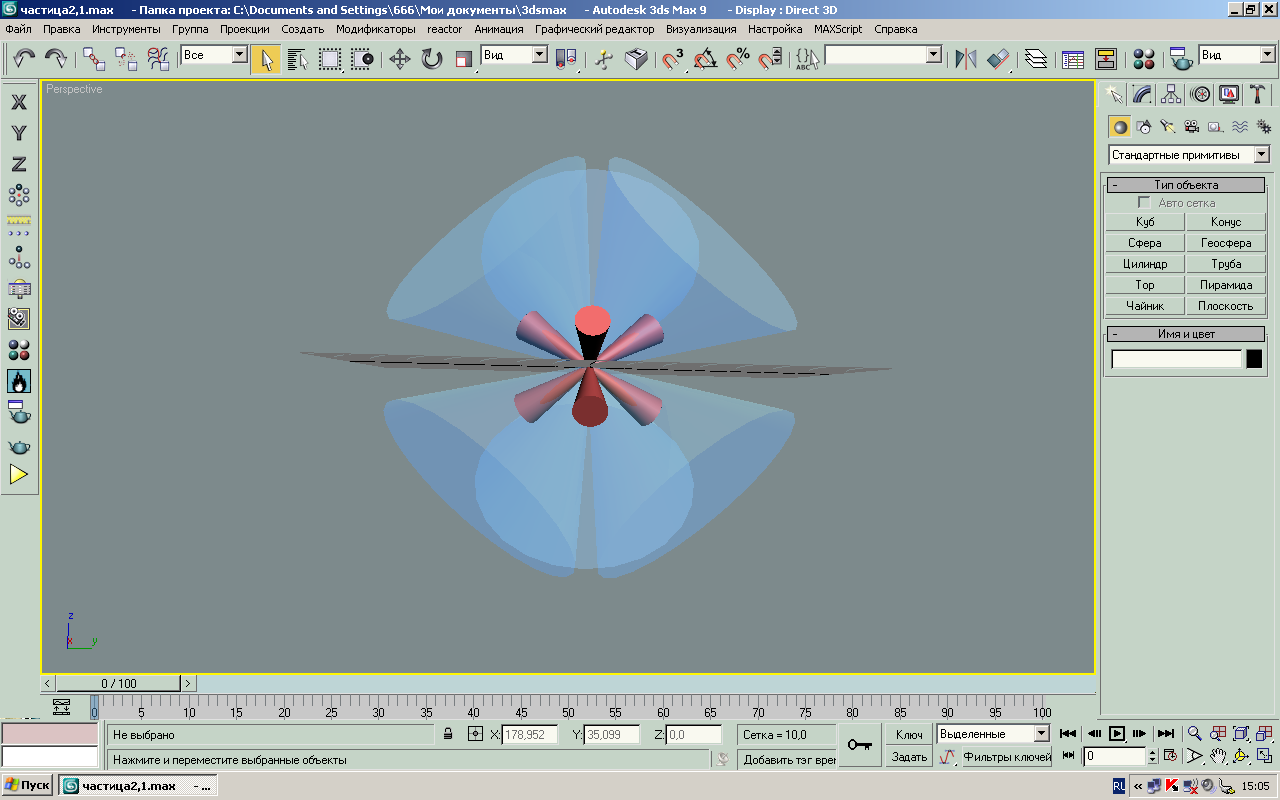Switch to the Display panel tab
The width and height of the screenshot is (1280, 800).
(x=1229, y=94)
